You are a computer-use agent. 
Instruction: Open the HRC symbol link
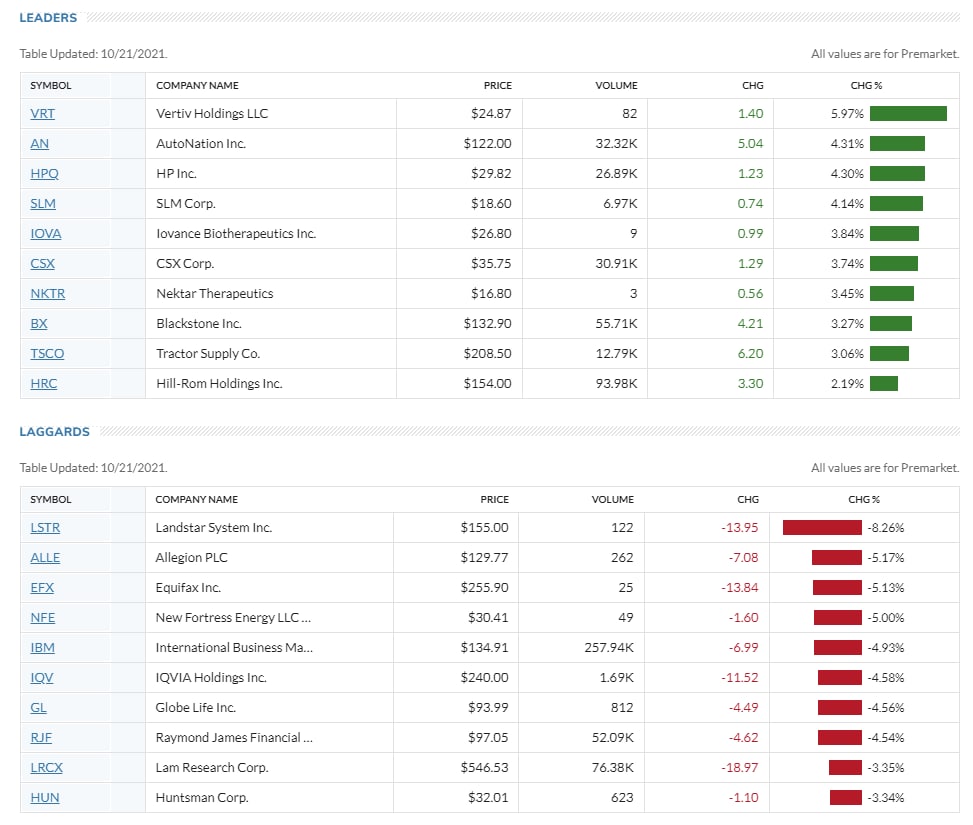coord(43,384)
